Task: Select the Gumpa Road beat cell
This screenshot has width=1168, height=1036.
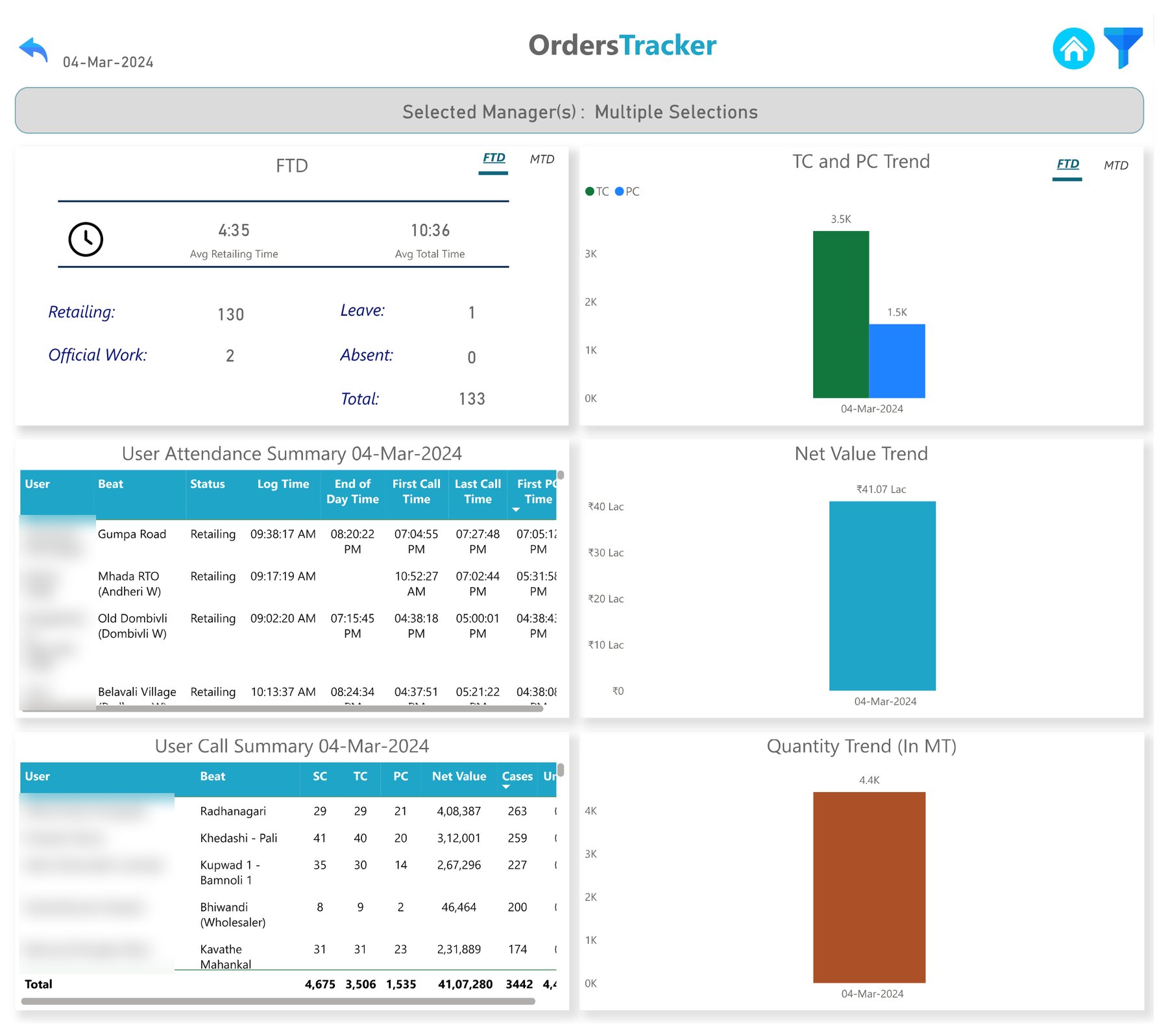Action: (x=132, y=535)
